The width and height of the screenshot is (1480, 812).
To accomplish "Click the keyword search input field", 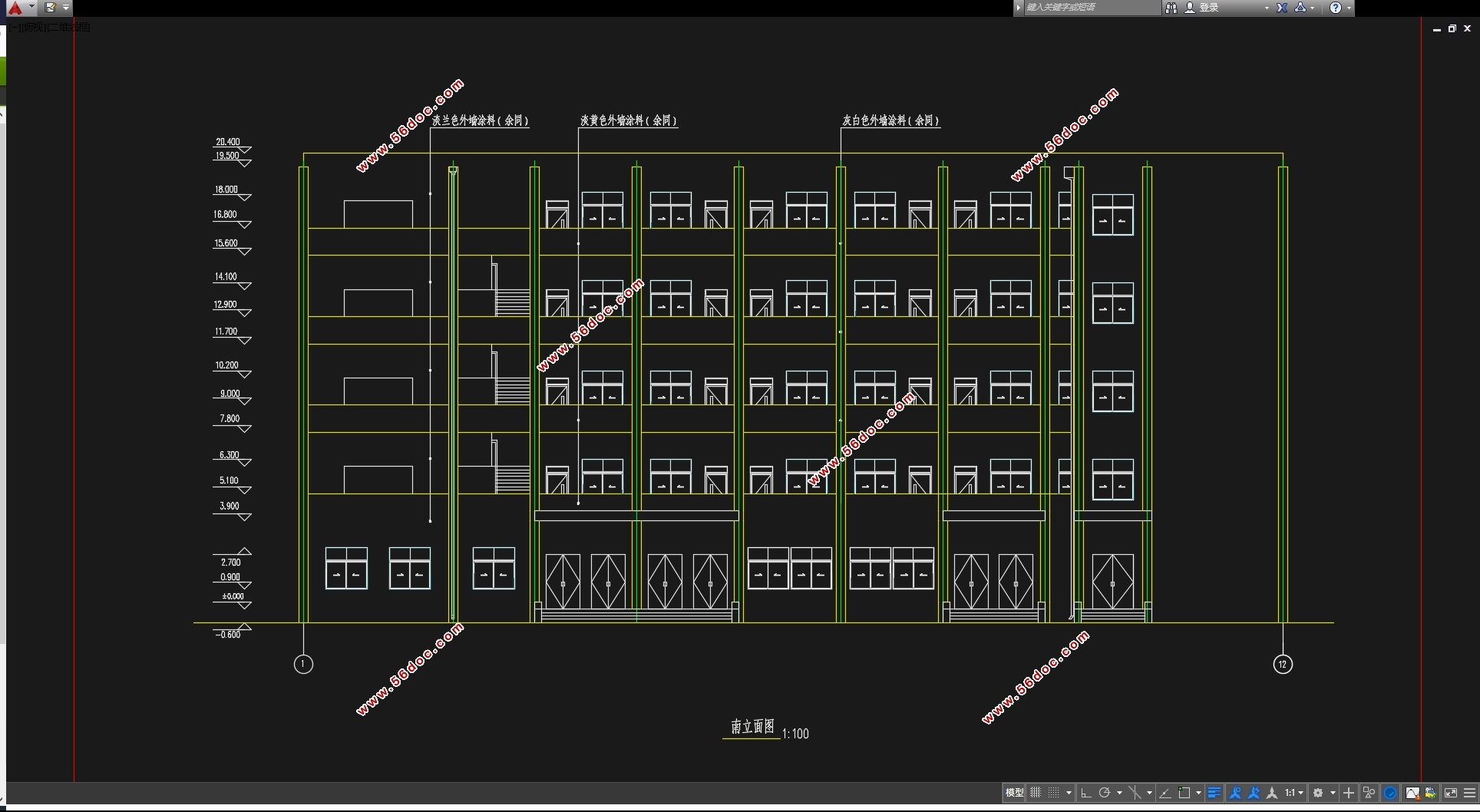I will click(x=1092, y=8).
